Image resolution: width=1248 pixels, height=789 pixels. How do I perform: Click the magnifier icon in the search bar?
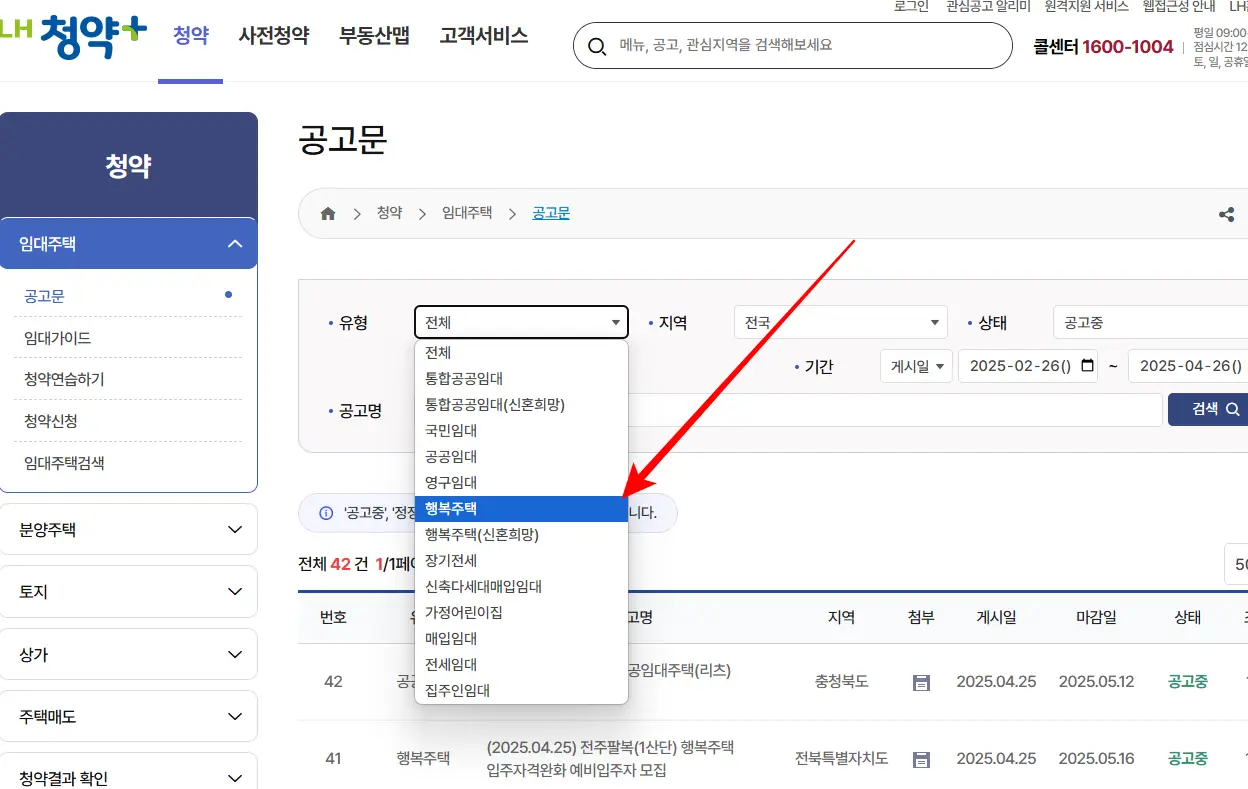[x=597, y=45]
